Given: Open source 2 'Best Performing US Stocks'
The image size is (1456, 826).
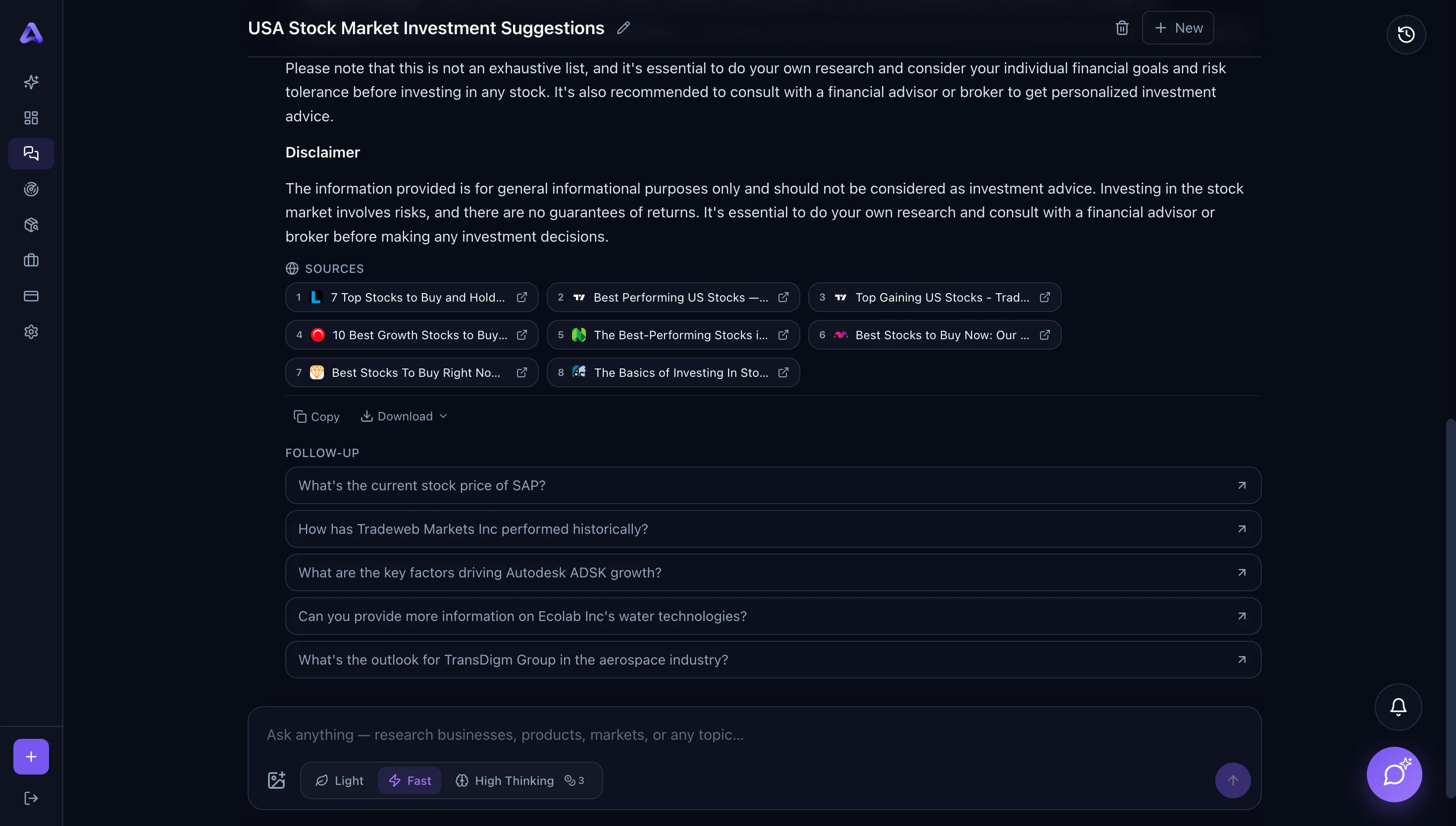Looking at the screenshot, I should pos(673,297).
